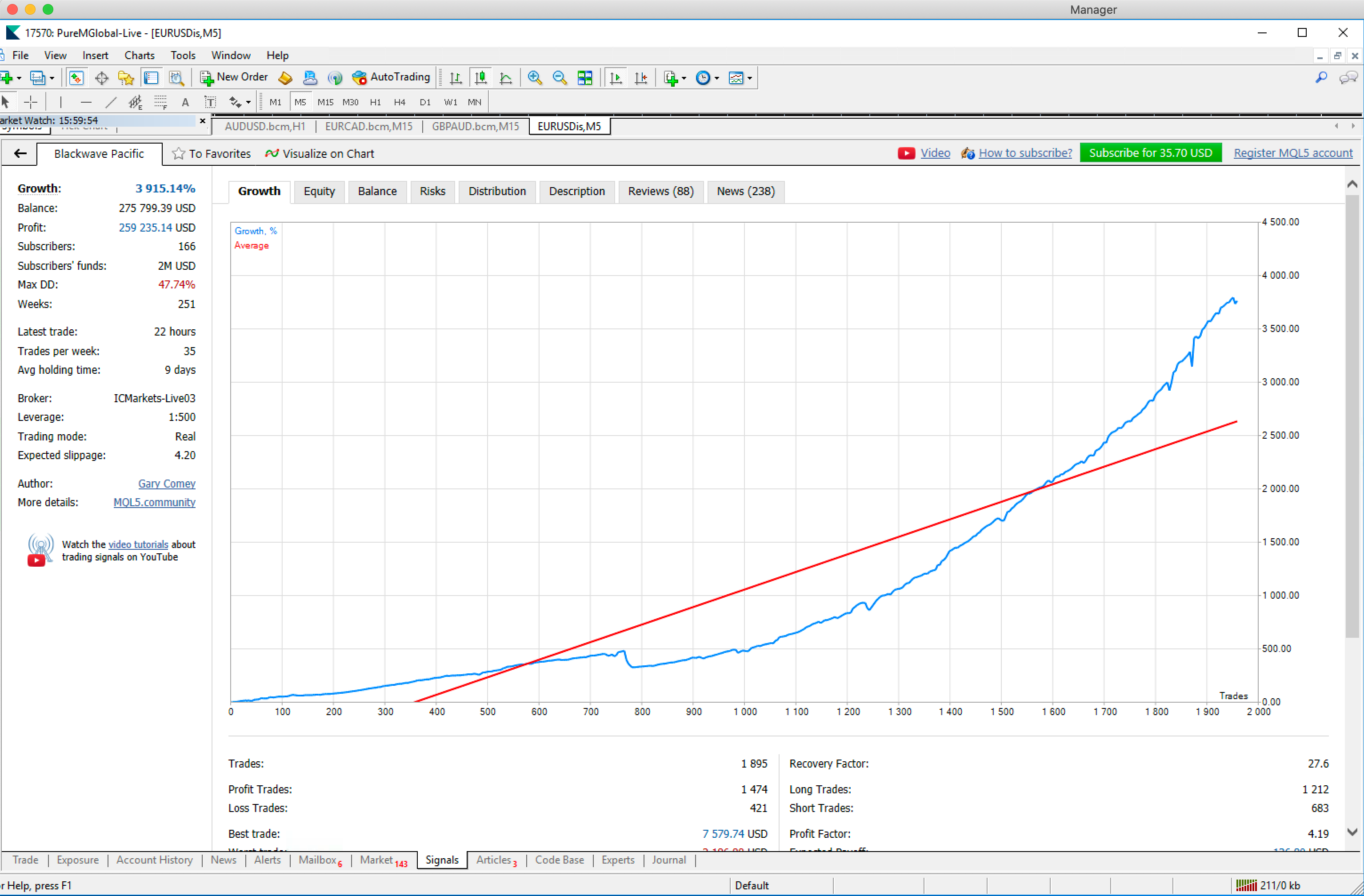
Task: Expand the Profiles dropdown arrow
Action: click(x=52, y=79)
